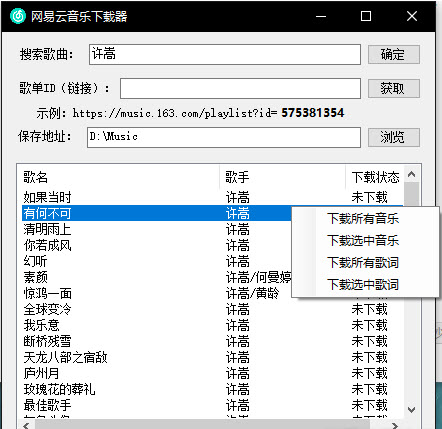
Task: Focus the 歌单ID link input field
Action: pyautogui.click(x=240, y=88)
